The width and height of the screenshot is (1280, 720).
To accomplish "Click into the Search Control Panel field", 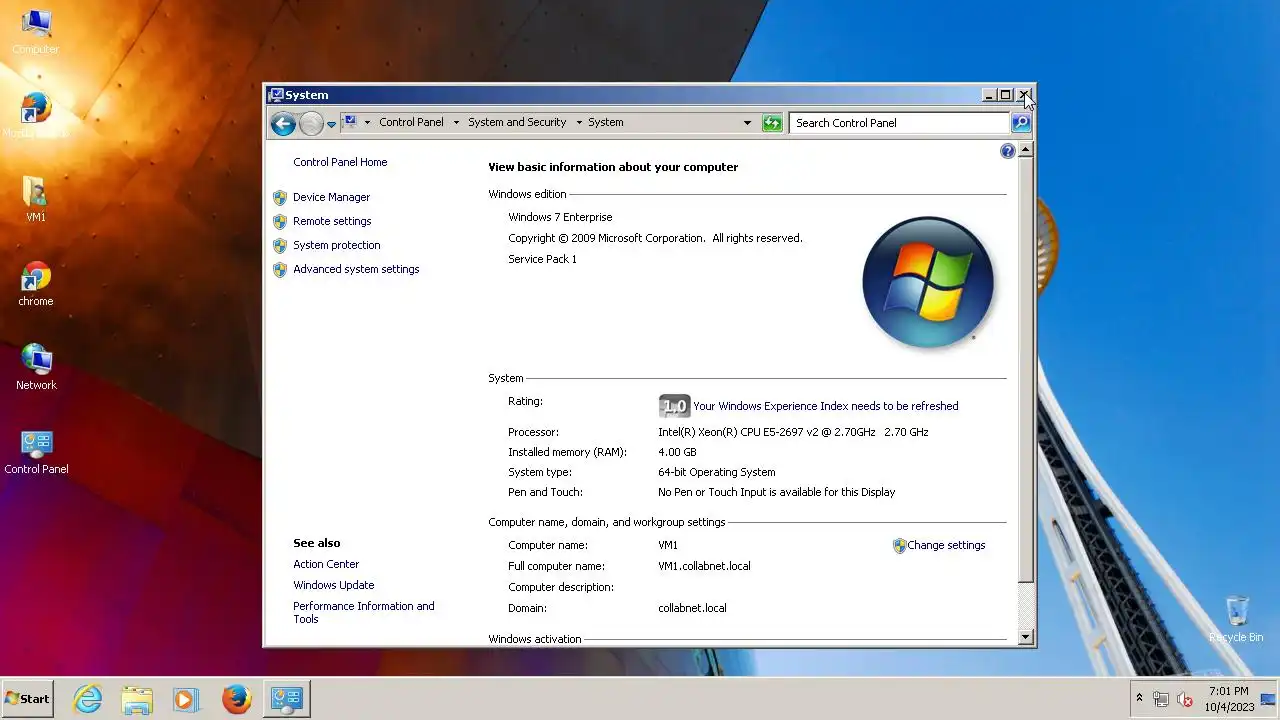I will (x=900, y=123).
